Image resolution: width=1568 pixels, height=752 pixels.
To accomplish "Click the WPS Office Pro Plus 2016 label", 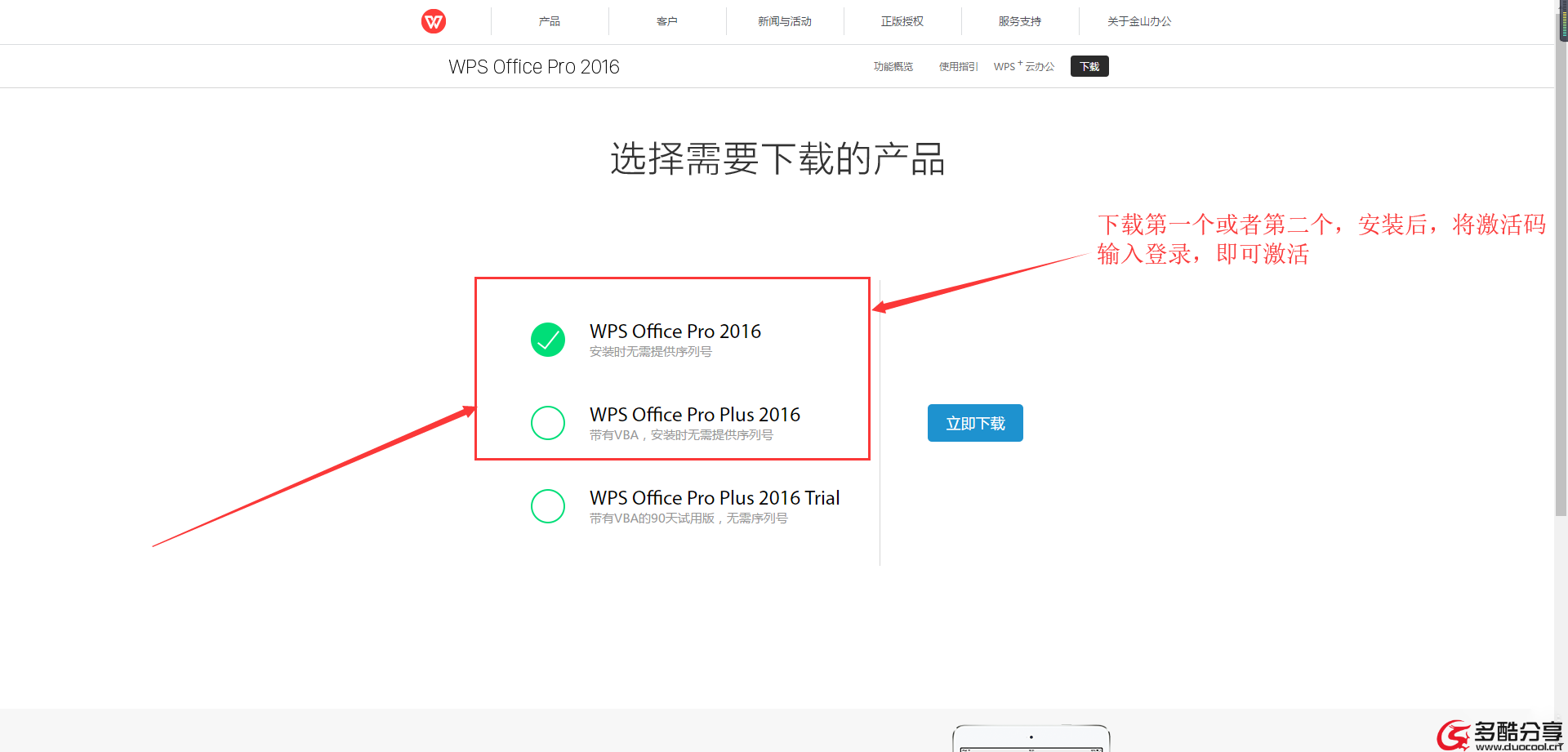I will [x=695, y=415].
